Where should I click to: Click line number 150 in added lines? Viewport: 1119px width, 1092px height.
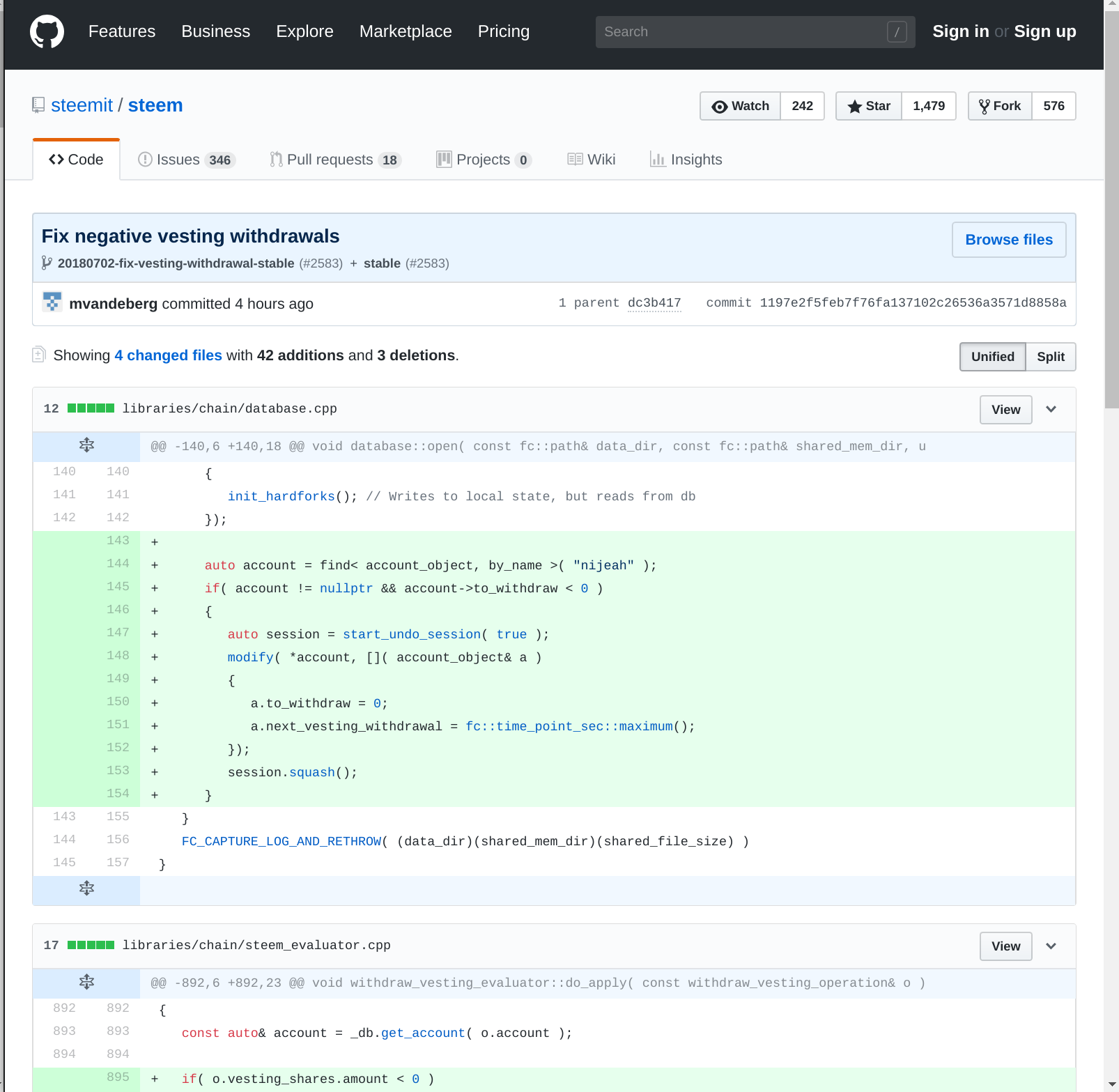[118, 701]
